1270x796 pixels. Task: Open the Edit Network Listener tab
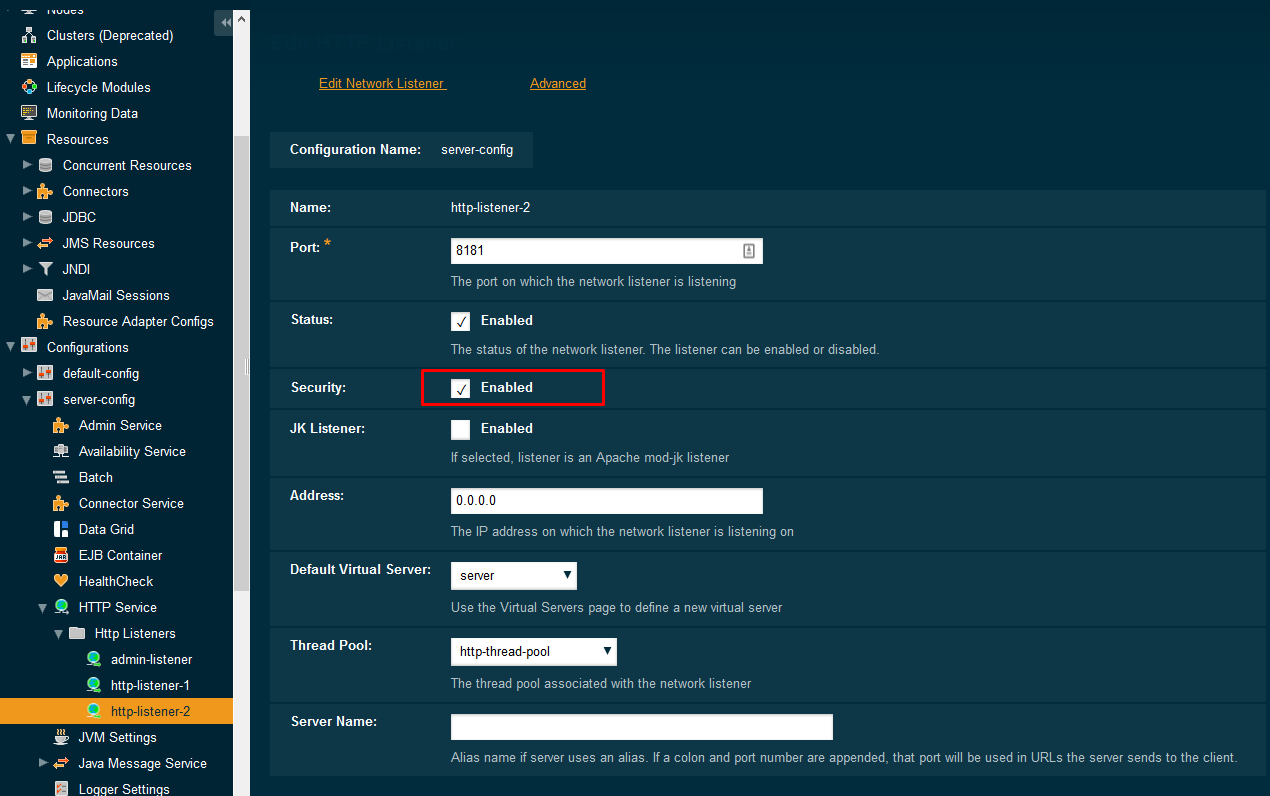382,84
